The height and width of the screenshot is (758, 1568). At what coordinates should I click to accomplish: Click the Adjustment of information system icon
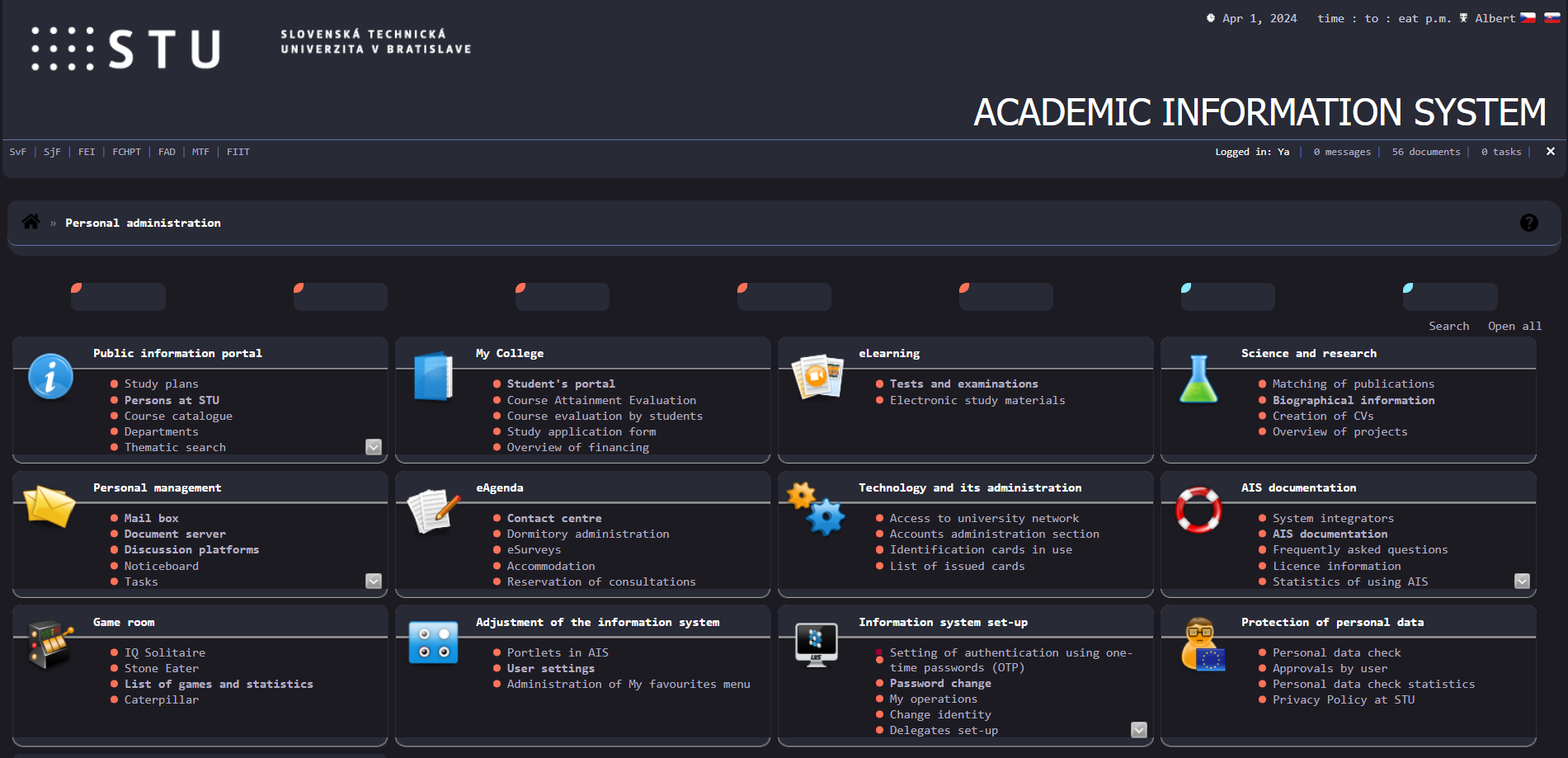click(x=433, y=643)
